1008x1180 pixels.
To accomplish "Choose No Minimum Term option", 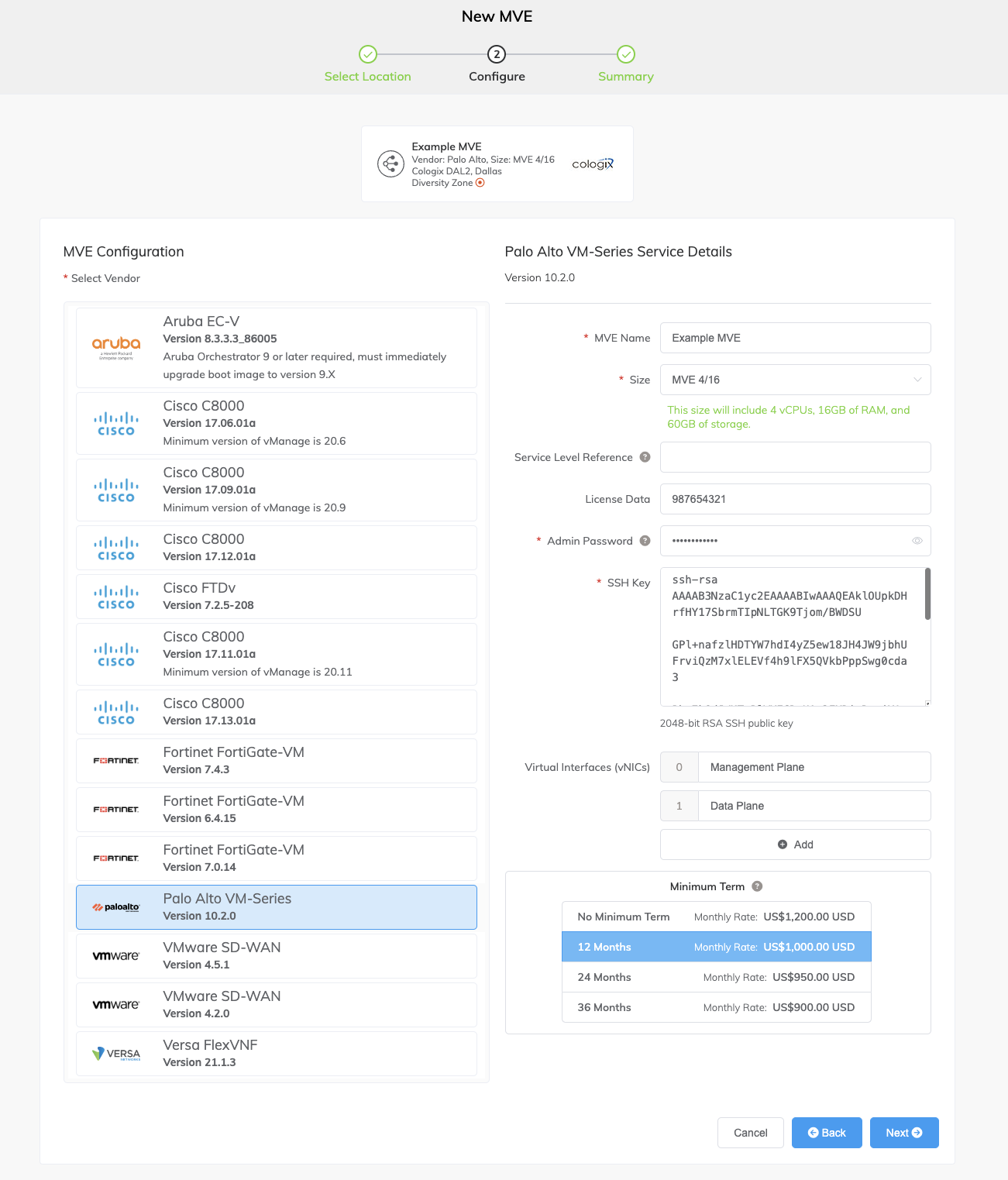I will tap(717, 917).
